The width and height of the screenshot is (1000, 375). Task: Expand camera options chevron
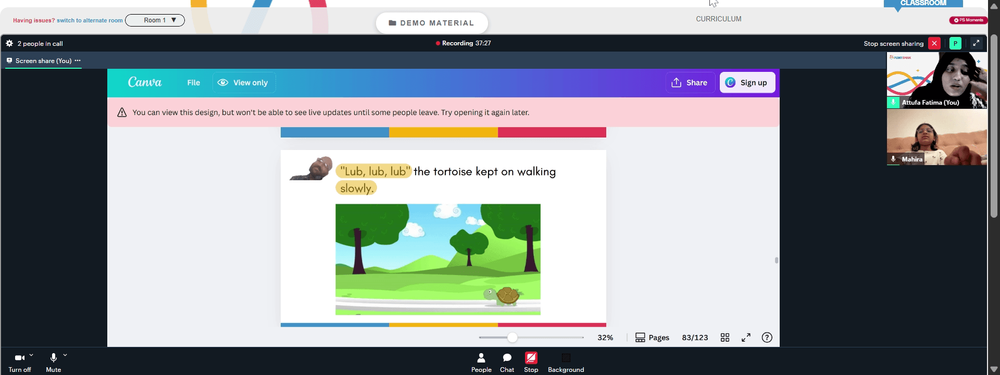tap(31, 355)
